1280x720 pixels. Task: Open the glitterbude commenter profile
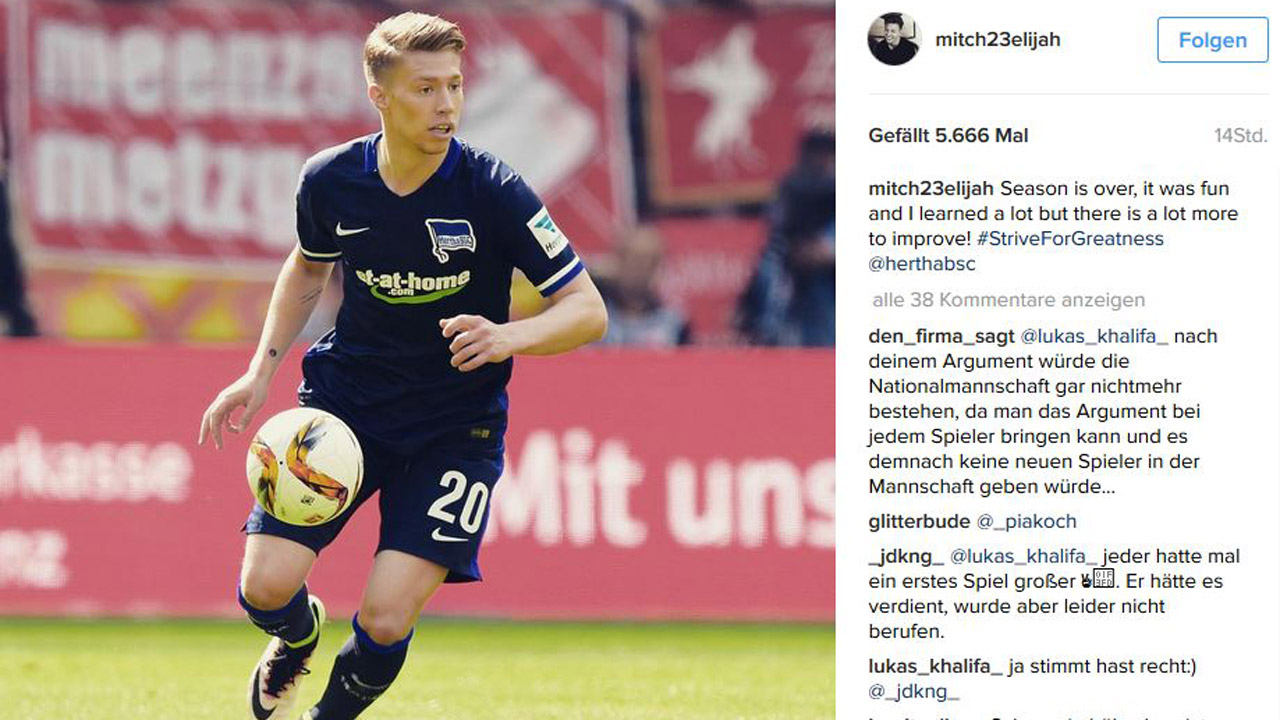click(919, 521)
